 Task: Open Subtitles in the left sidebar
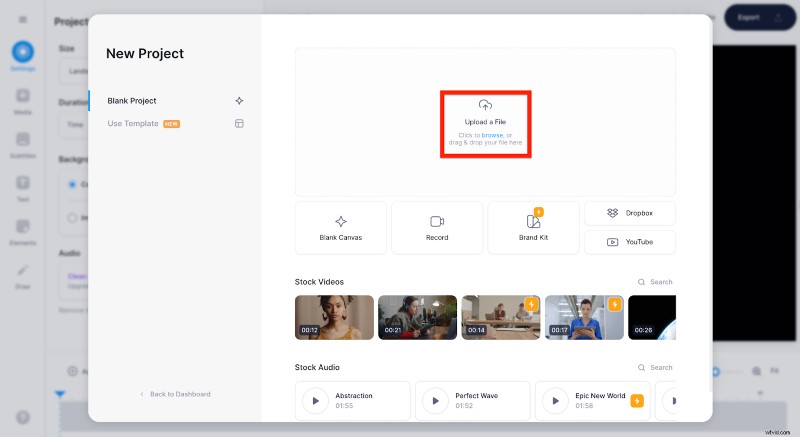(23, 145)
